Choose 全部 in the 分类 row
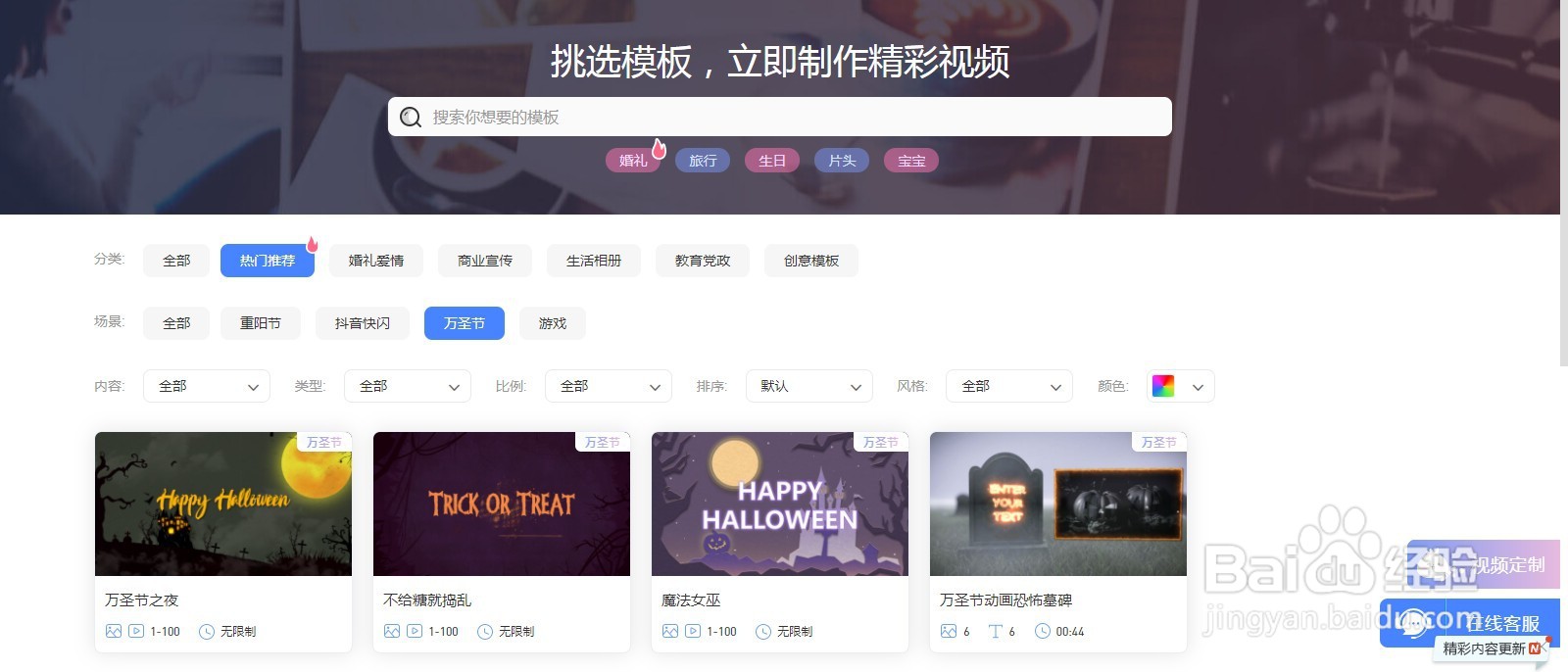1568x672 pixels. point(176,261)
